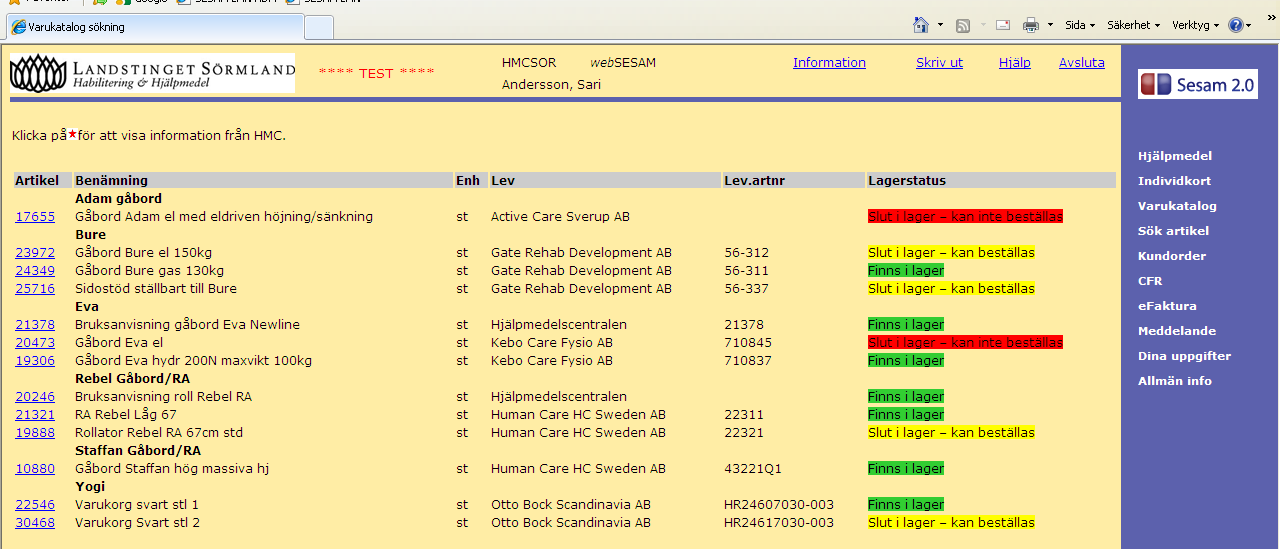Open article 22546
The image size is (1280, 549).
35,505
